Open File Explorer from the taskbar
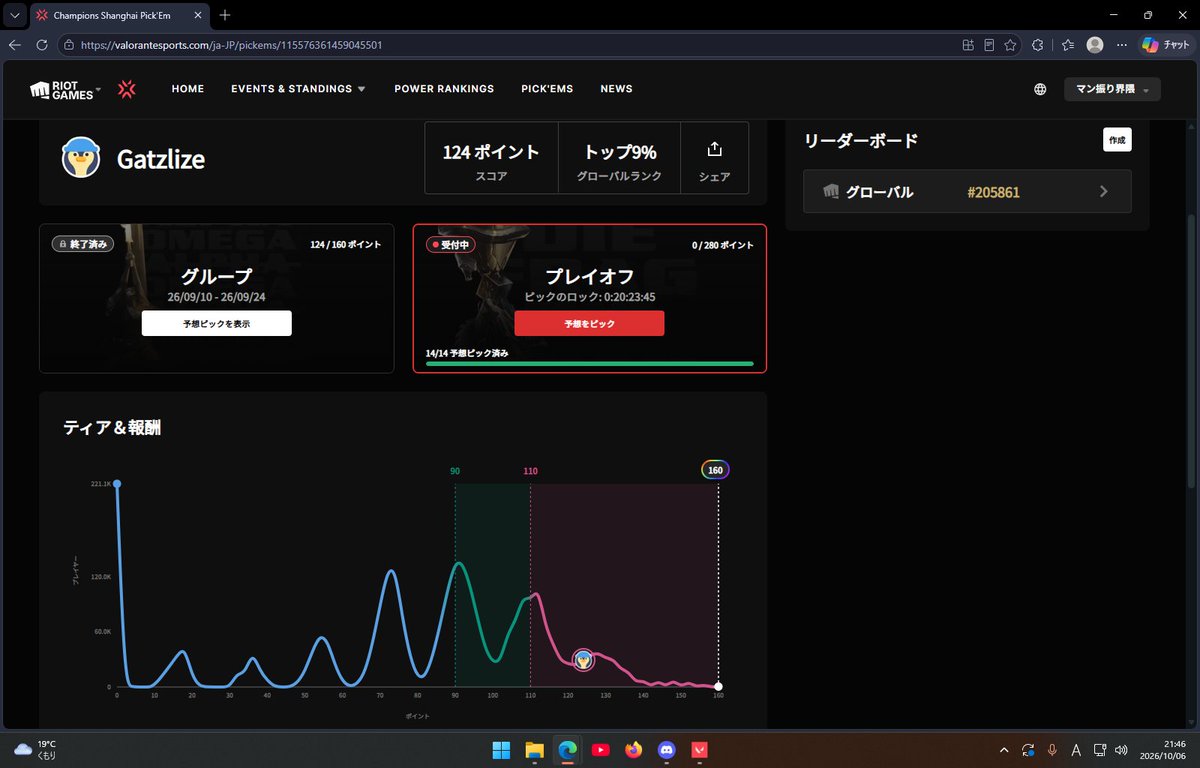 [x=534, y=749]
